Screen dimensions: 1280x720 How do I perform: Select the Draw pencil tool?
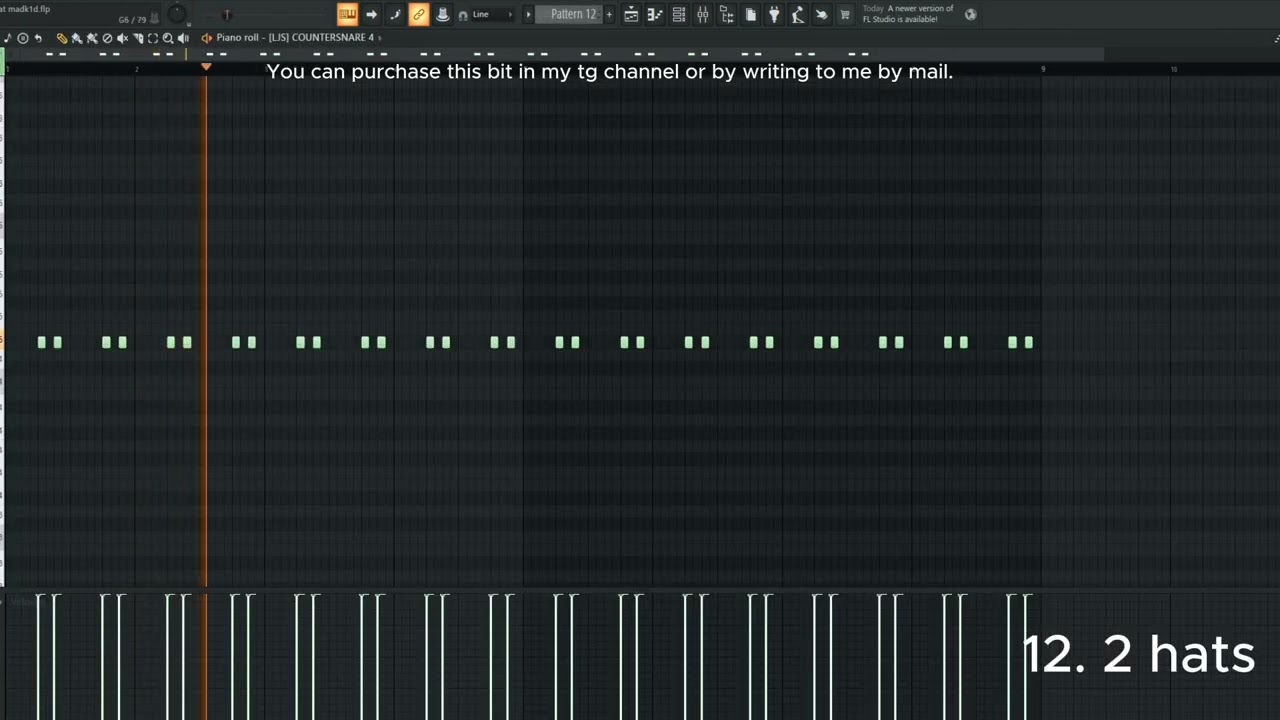point(62,38)
